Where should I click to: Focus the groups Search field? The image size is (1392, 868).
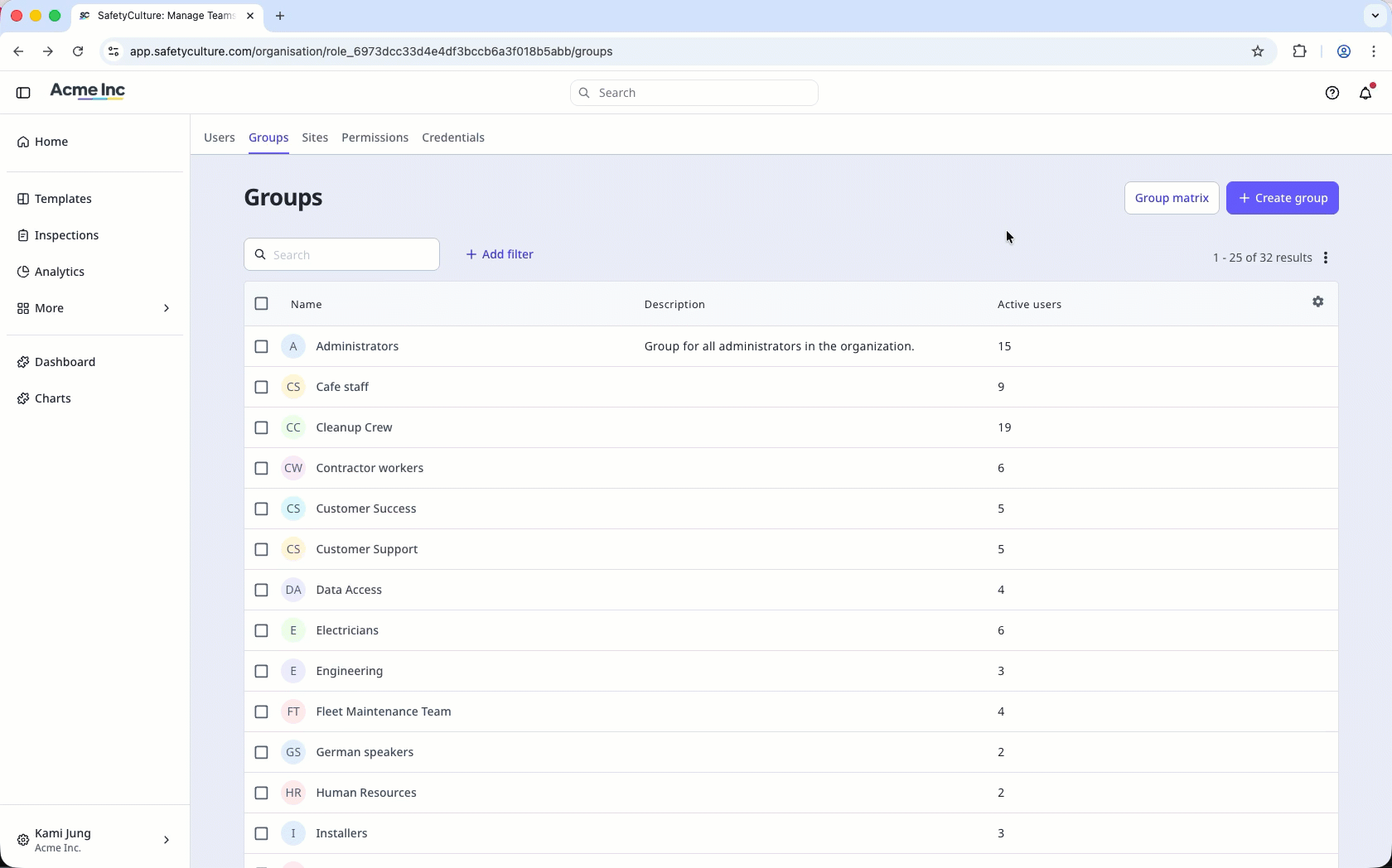point(341,254)
